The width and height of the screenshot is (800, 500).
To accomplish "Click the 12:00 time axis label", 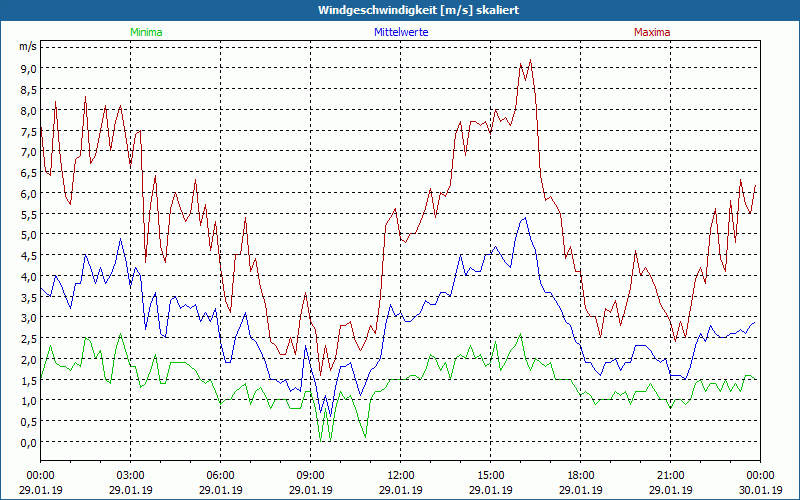I will pyautogui.click(x=401, y=475).
